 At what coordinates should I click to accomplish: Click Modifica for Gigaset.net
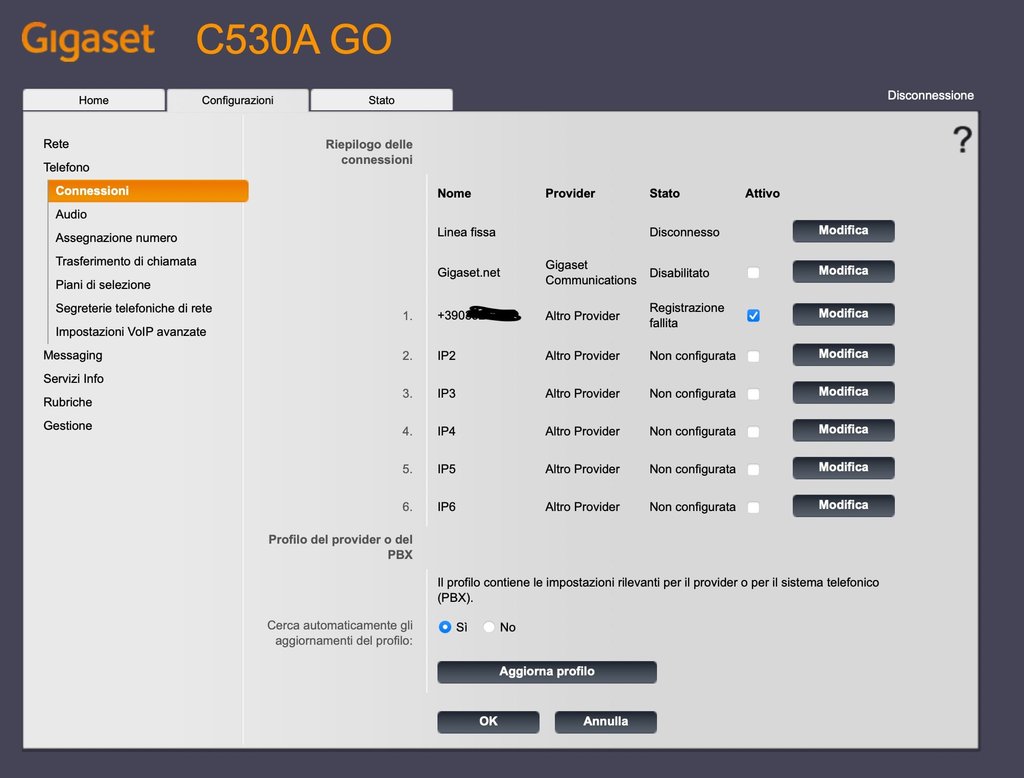tap(844, 271)
